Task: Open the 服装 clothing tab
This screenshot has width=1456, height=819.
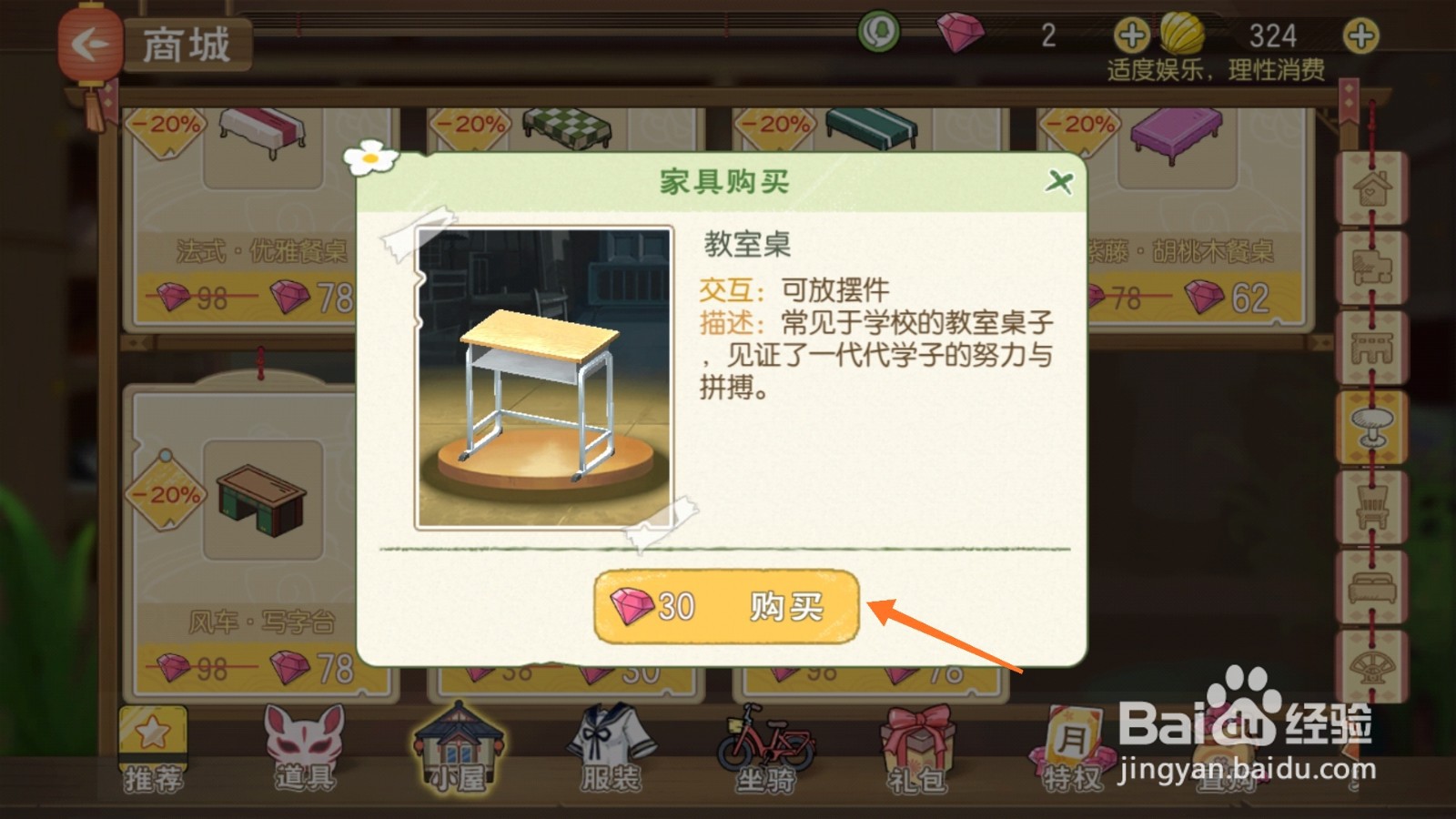Action: tap(612, 749)
